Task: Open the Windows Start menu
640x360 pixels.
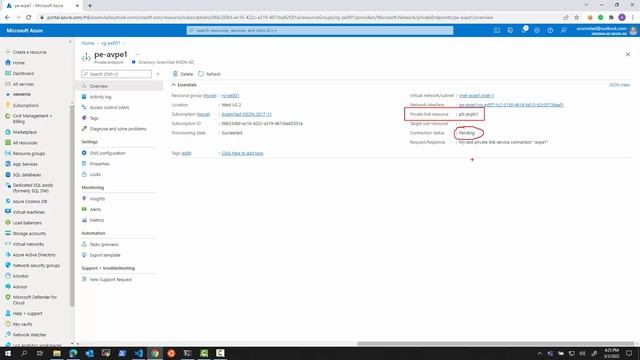Action: pyautogui.click(x=7, y=353)
